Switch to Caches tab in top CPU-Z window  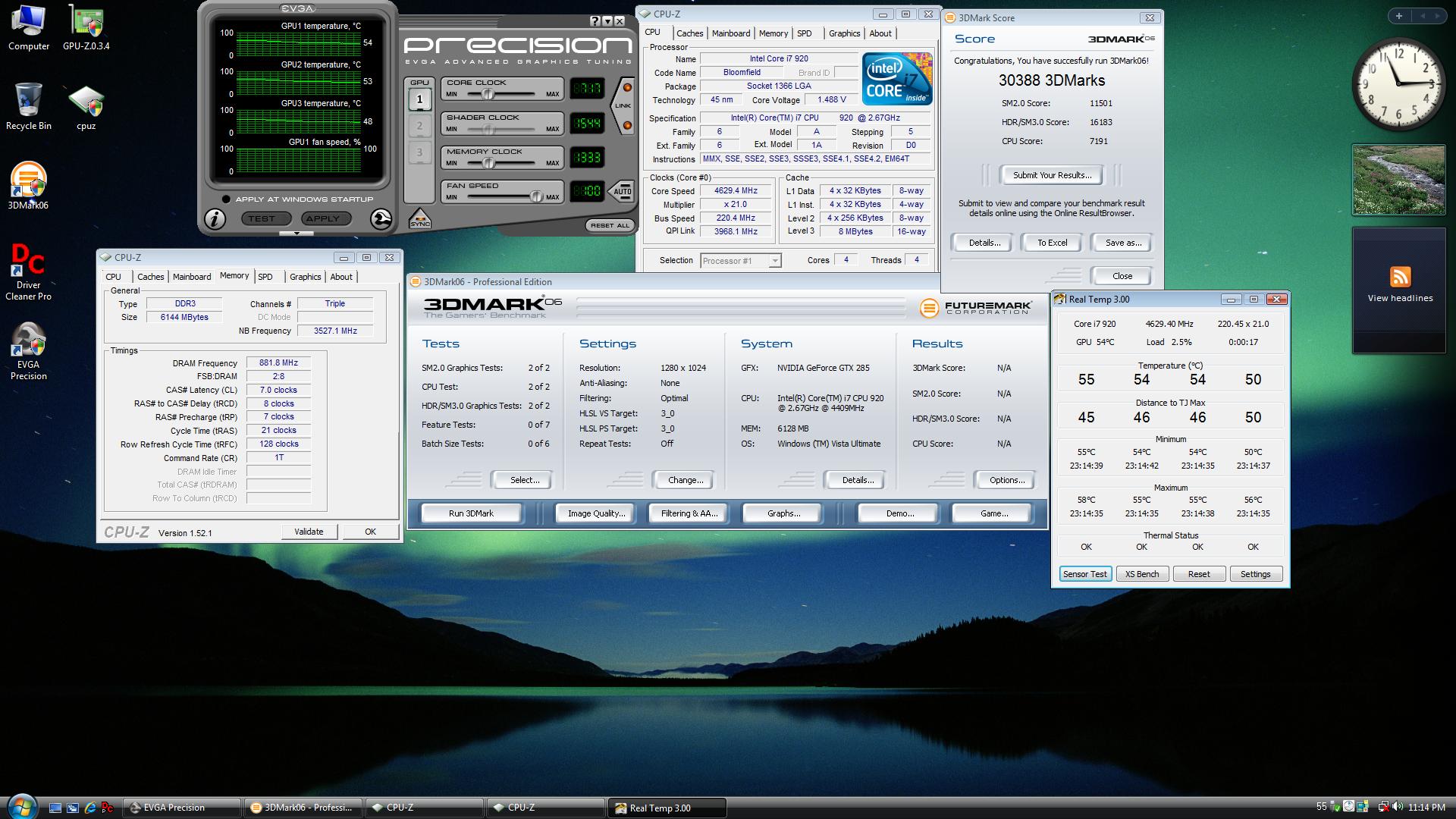tap(689, 33)
